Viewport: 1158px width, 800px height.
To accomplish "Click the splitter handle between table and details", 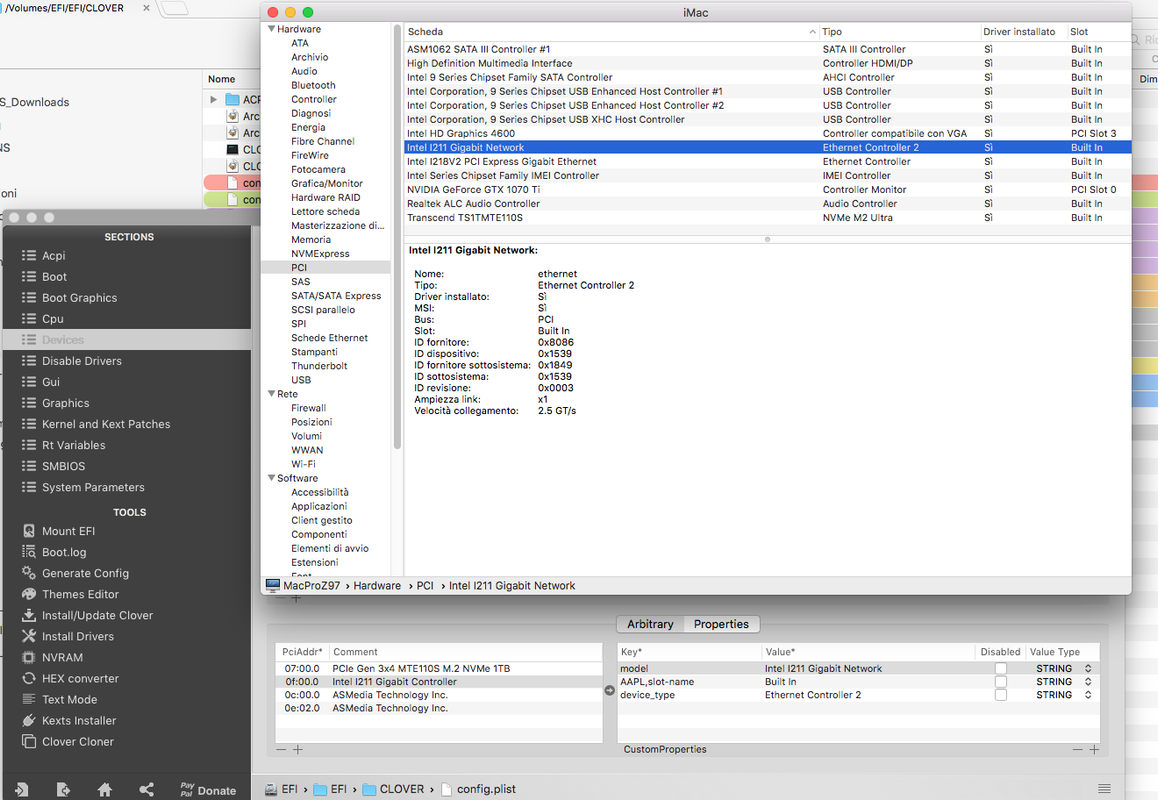I will (x=767, y=239).
